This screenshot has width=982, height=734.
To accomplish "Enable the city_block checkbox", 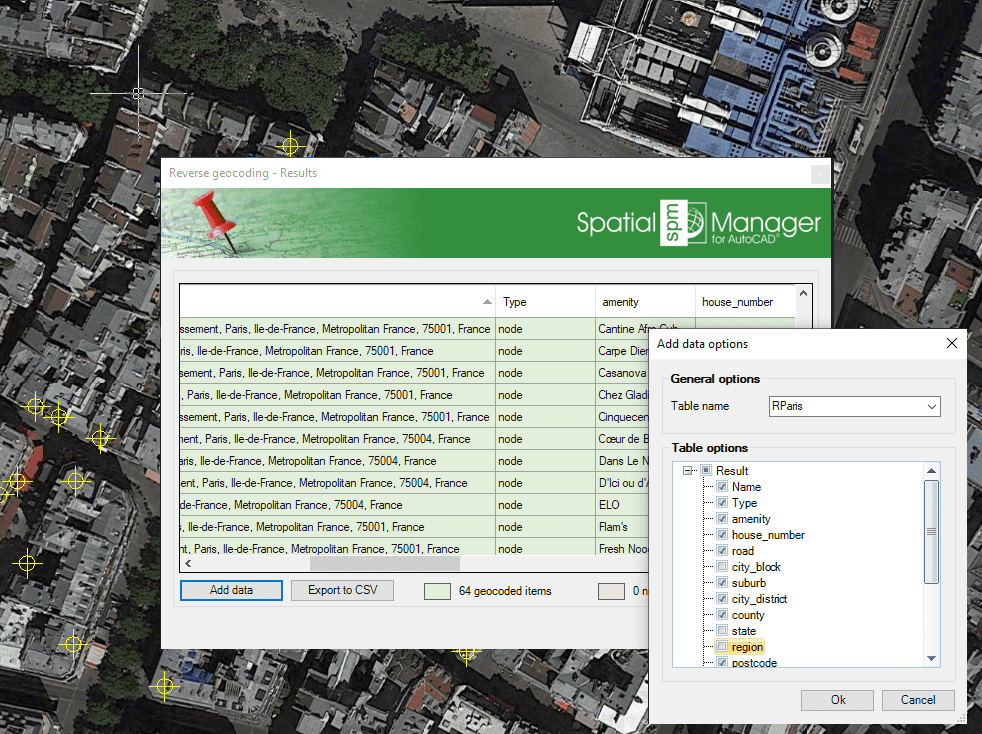I will [x=722, y=566].
